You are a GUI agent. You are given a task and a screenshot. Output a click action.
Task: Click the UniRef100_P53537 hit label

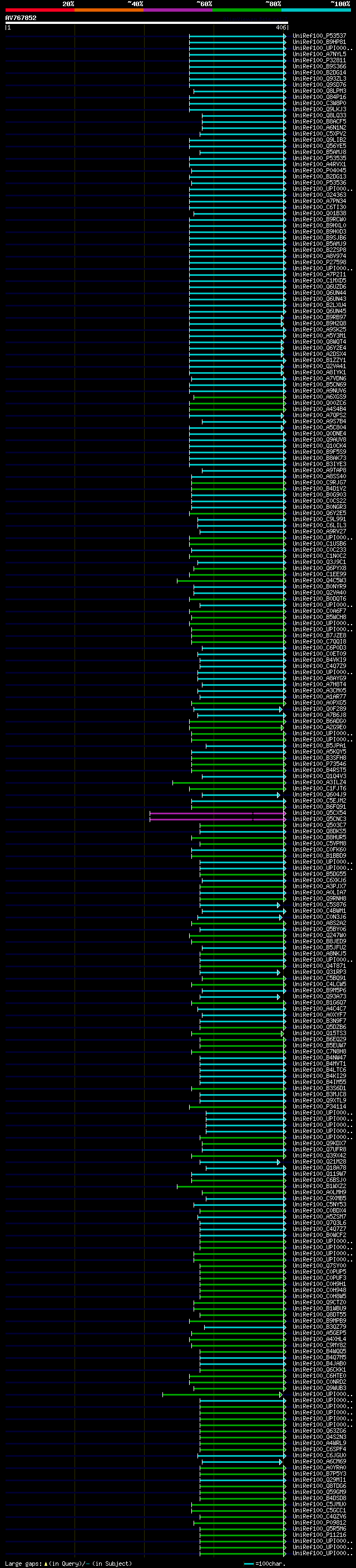tap(319, 36)
